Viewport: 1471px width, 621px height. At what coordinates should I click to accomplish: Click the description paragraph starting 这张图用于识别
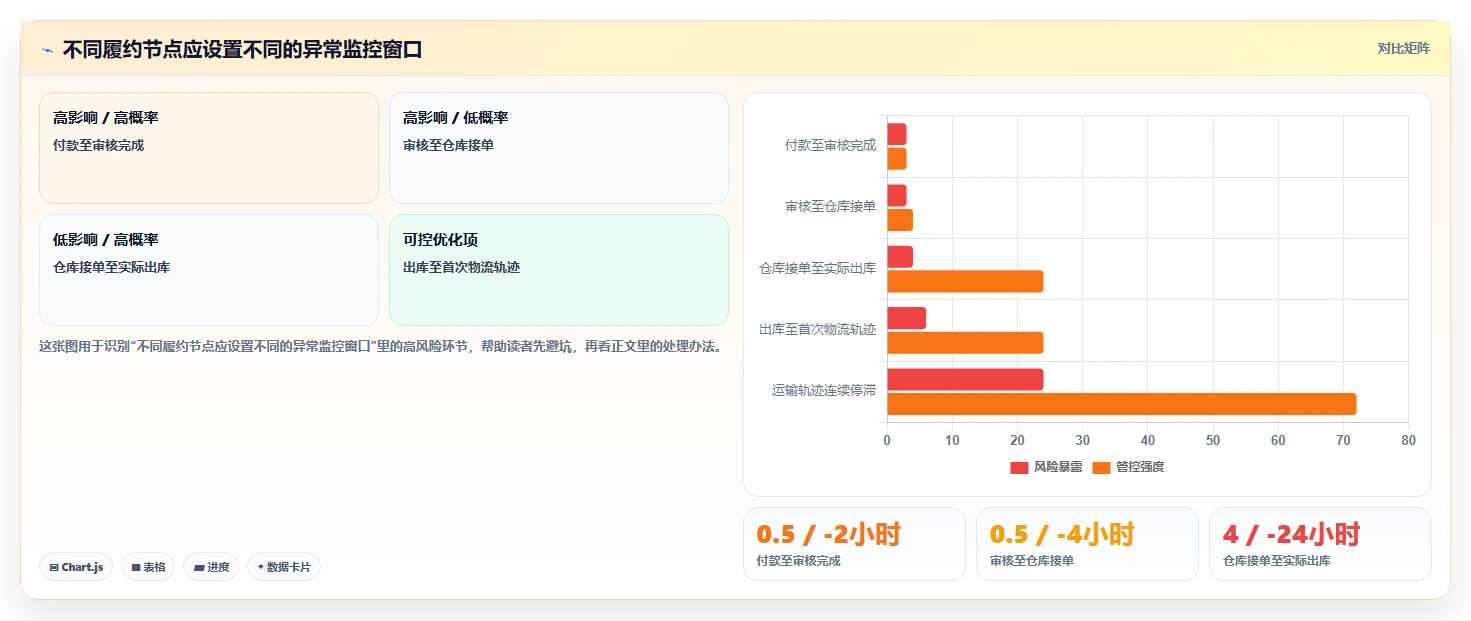tap(380, 347)
